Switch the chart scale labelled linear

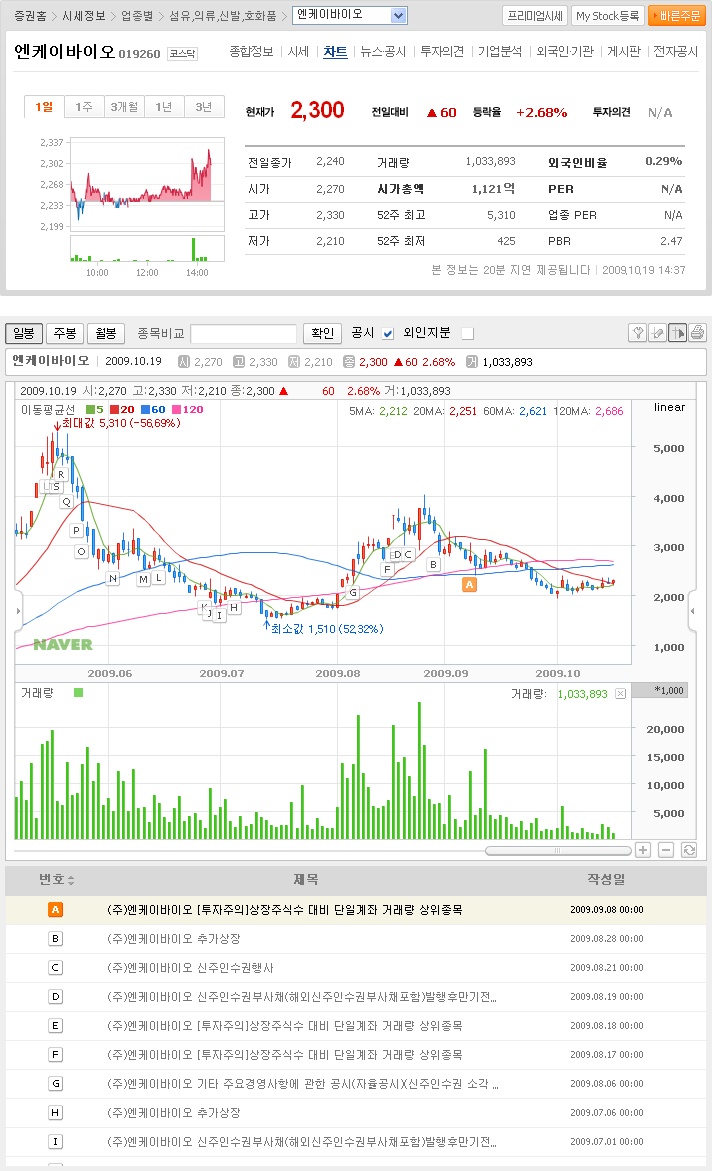(669, 407)
